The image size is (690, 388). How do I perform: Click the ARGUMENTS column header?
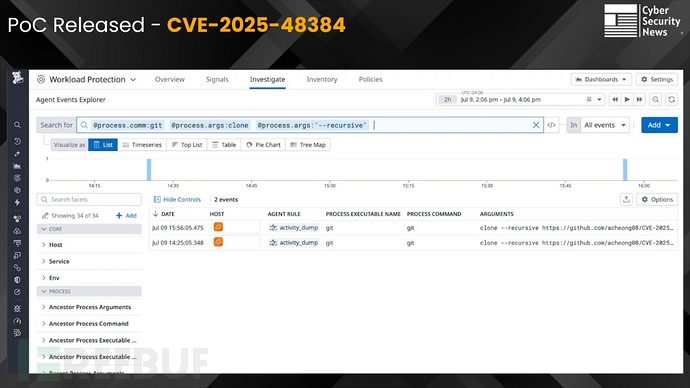click(x=496, y=214)
